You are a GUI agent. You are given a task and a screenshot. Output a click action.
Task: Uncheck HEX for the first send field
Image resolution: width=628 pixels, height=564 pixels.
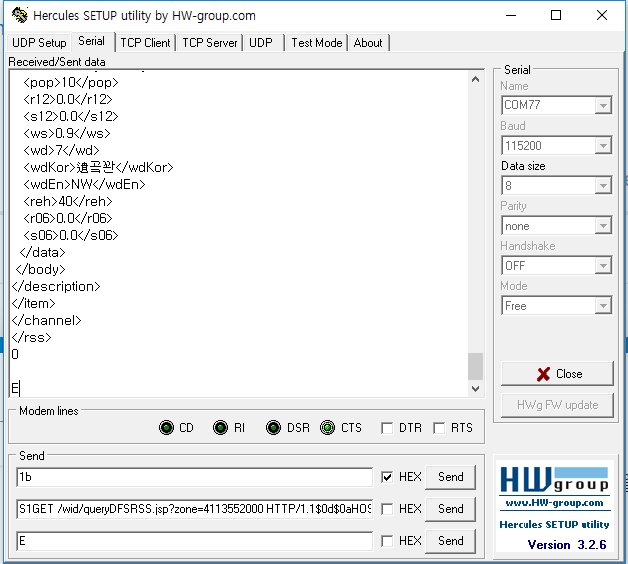click(387, 477)
